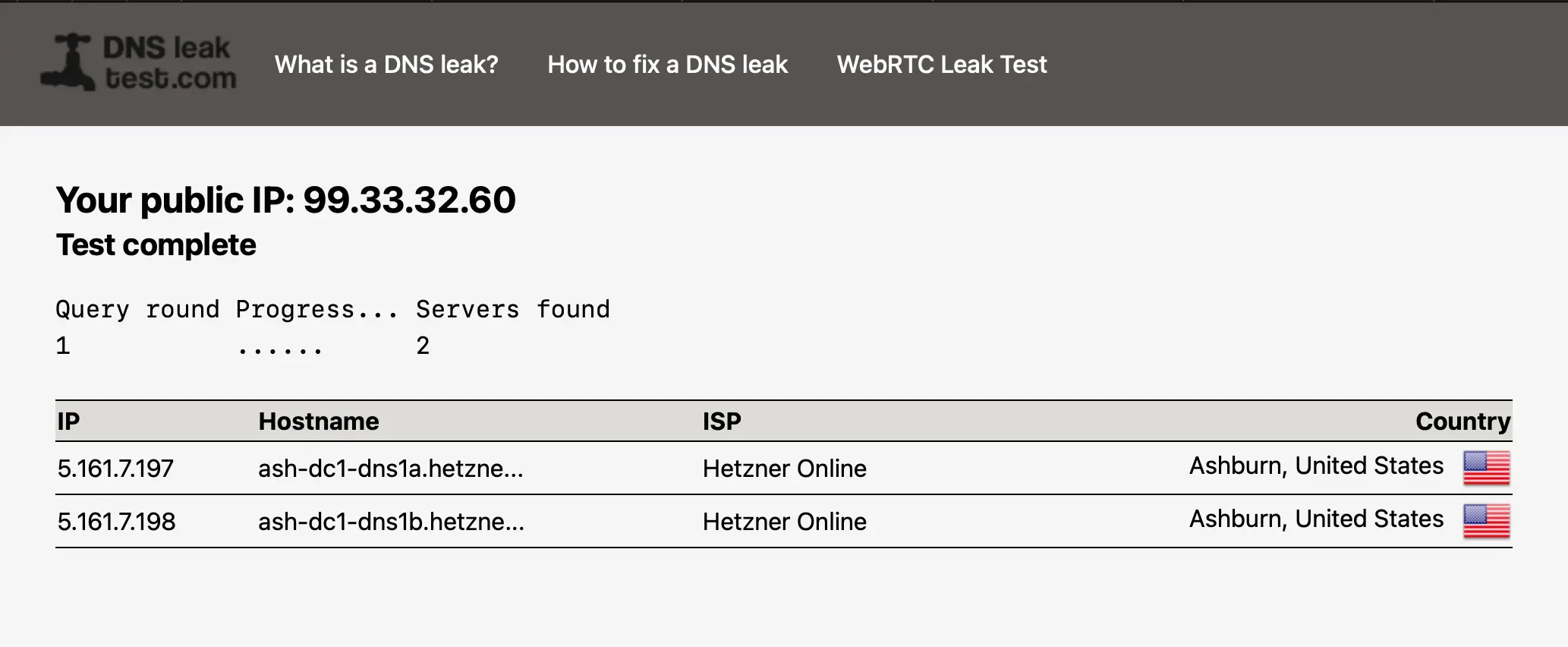The width and height of the screenshot is (1568, 647).
Task: Click the US flag beside 5.161.7.198
Action: pyautogui.click(x=1485, y=522)
